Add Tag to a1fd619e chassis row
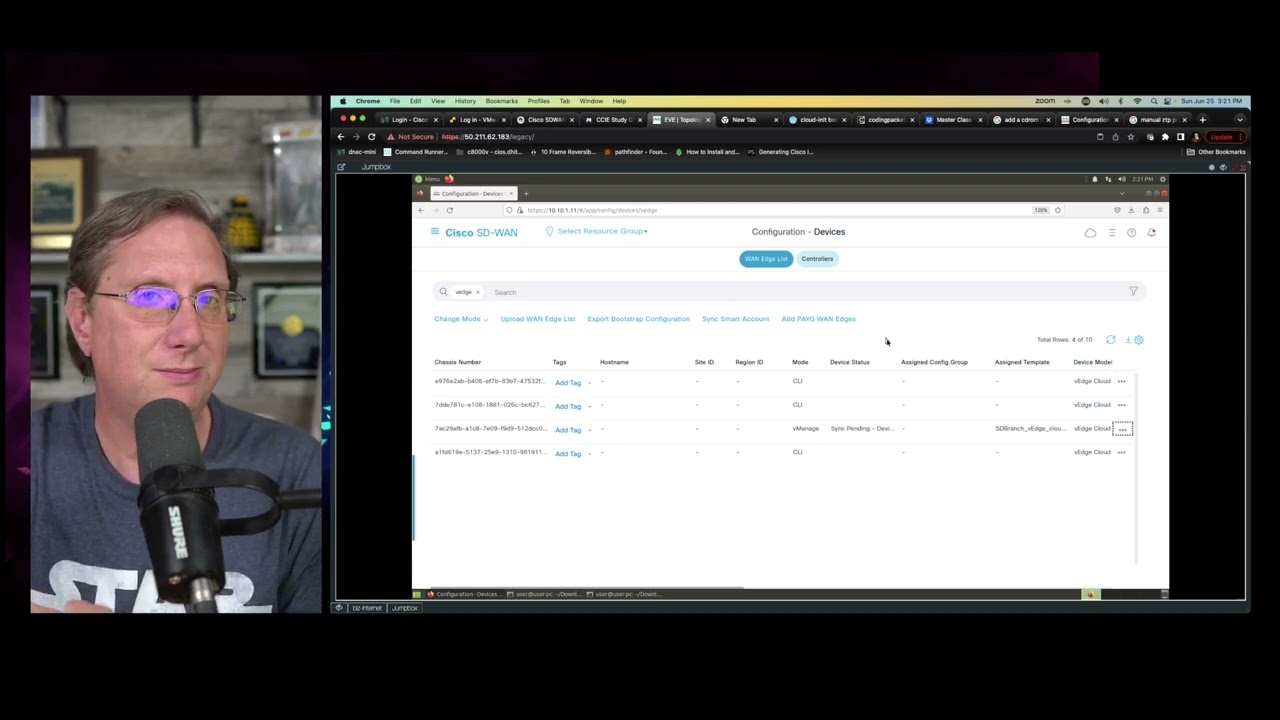This screenshot has width=1280, height=720. (568, 453)
